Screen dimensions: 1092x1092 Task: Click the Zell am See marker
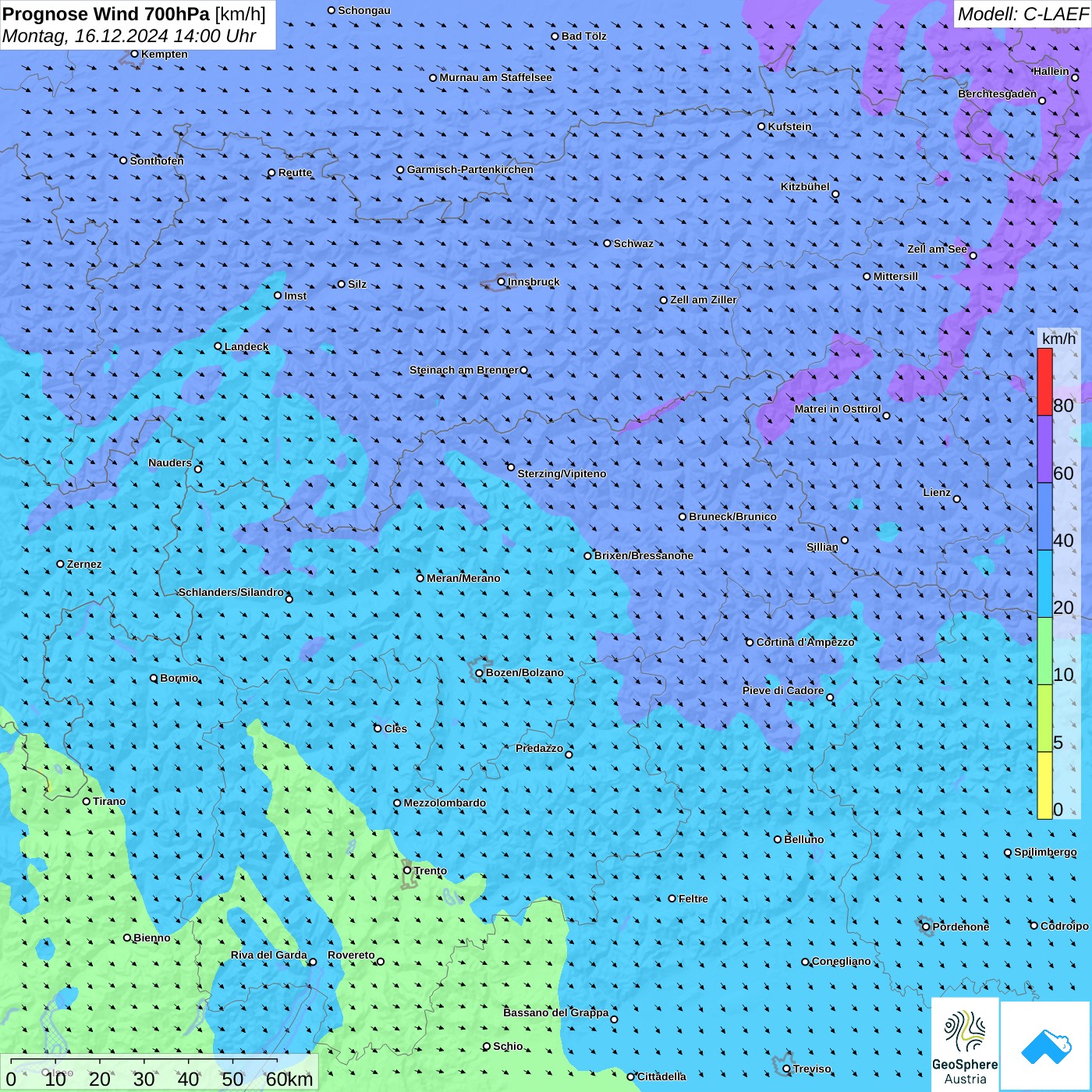click(973, 256)
